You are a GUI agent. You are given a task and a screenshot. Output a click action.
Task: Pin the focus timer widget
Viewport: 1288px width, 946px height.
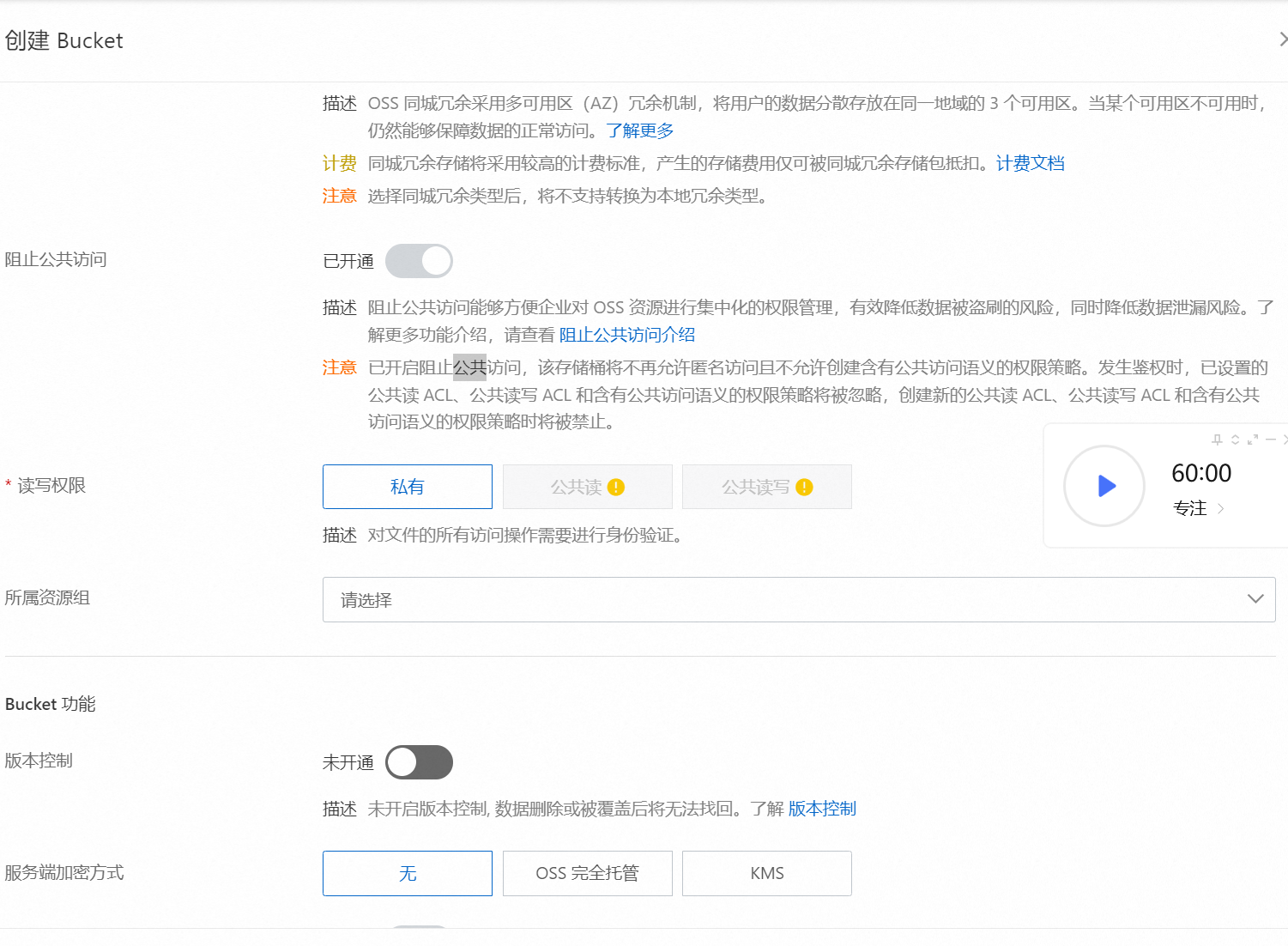(1217, 440)
